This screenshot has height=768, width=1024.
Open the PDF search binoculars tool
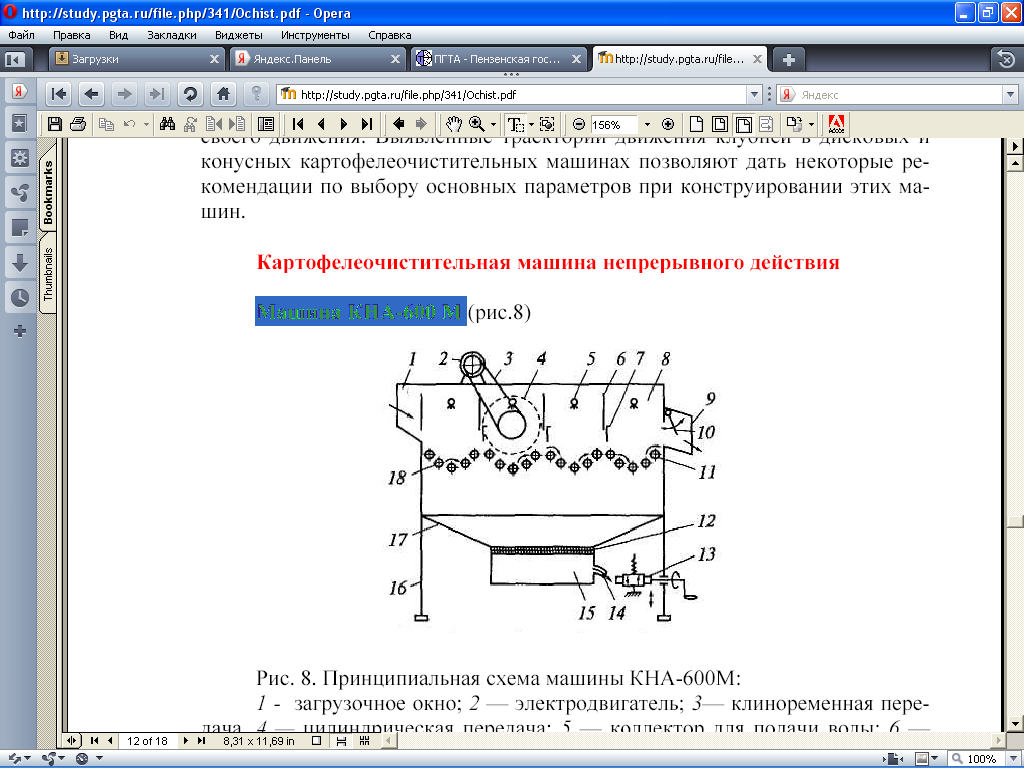[167, 124]
